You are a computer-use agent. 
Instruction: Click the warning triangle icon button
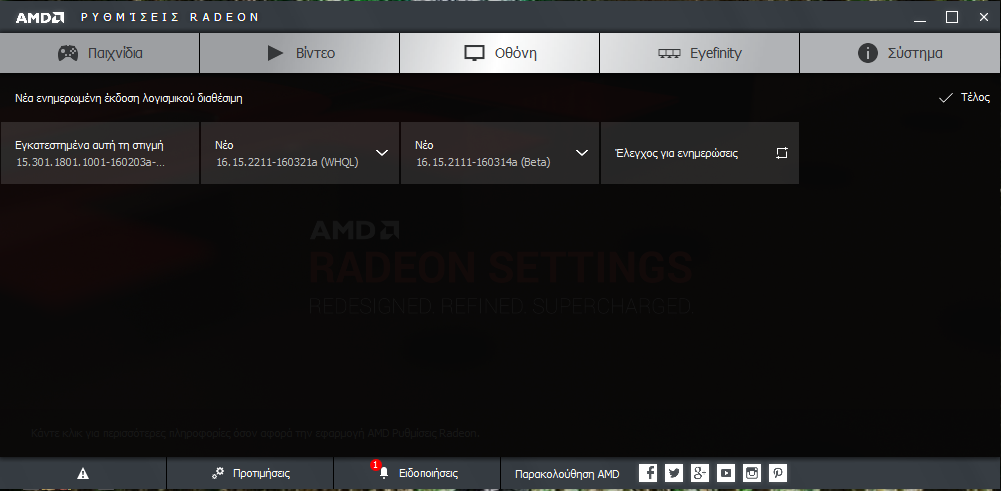tap(83, 474)
